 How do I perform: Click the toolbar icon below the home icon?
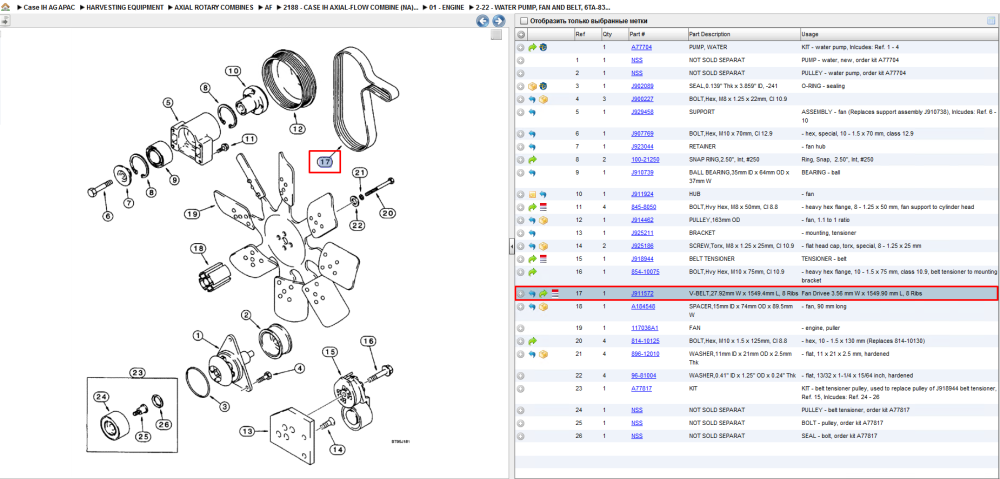pos(5,20)
